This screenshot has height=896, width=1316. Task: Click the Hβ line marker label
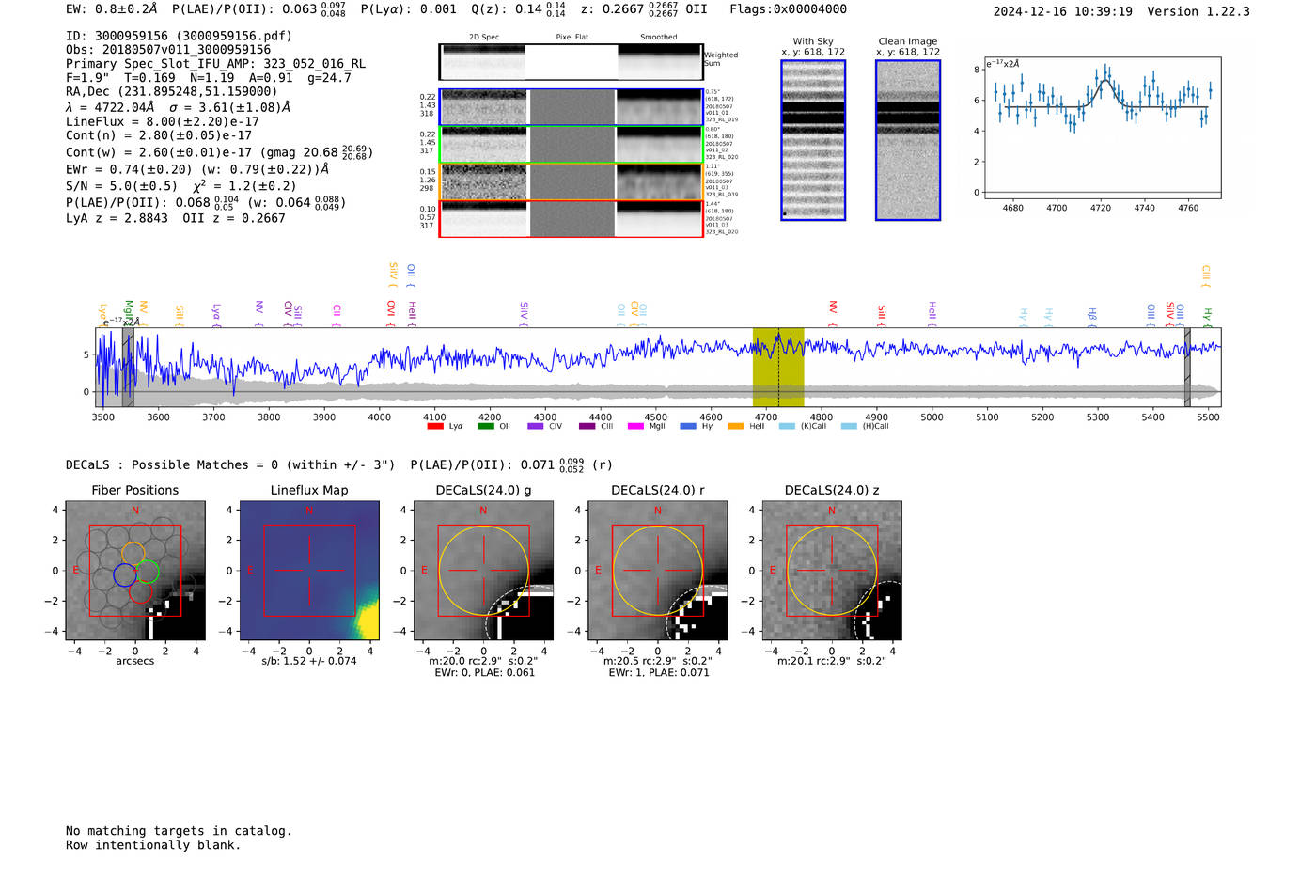pos(1092,316)
